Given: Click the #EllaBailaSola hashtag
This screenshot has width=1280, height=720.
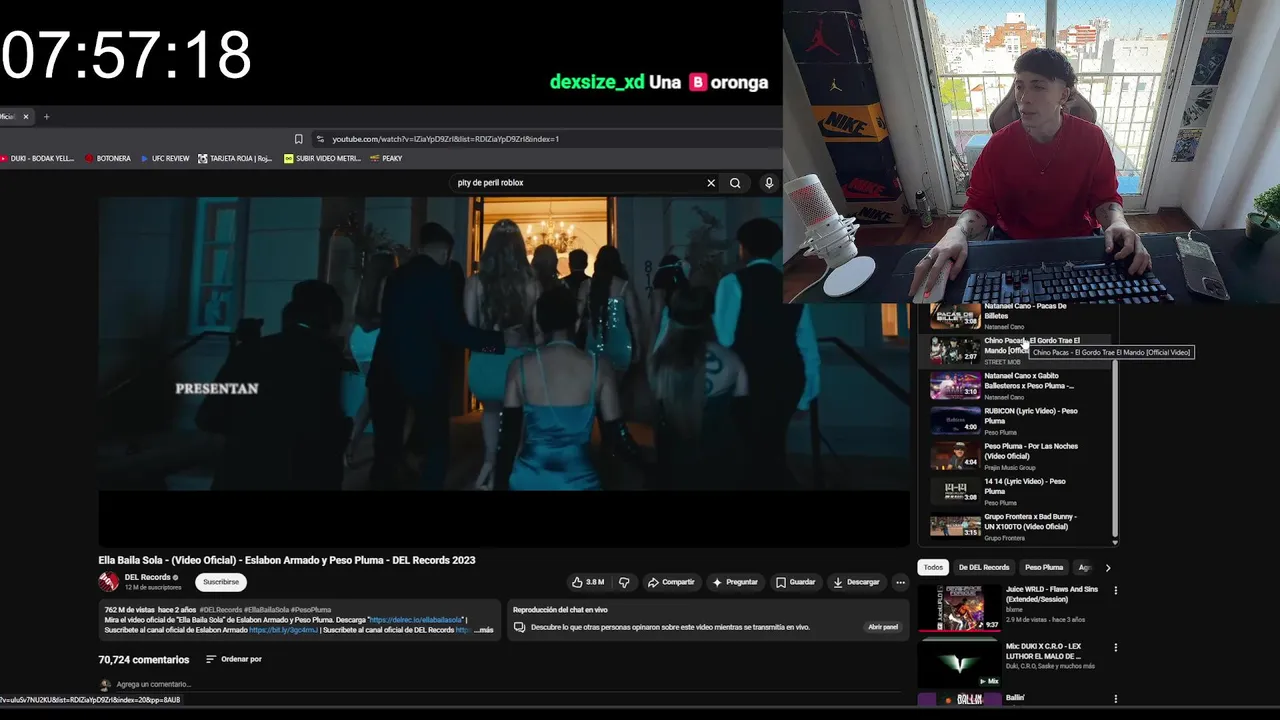Looking at the screenshot, I should pyautogui.click(x=267, y=610).
